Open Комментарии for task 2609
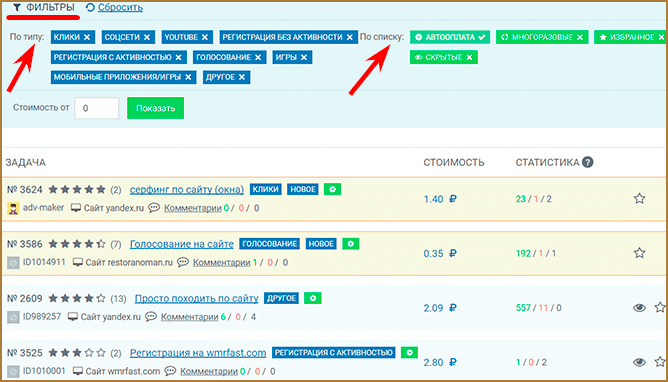Viewport: 668px width, 382px height. tap(190, 317)
